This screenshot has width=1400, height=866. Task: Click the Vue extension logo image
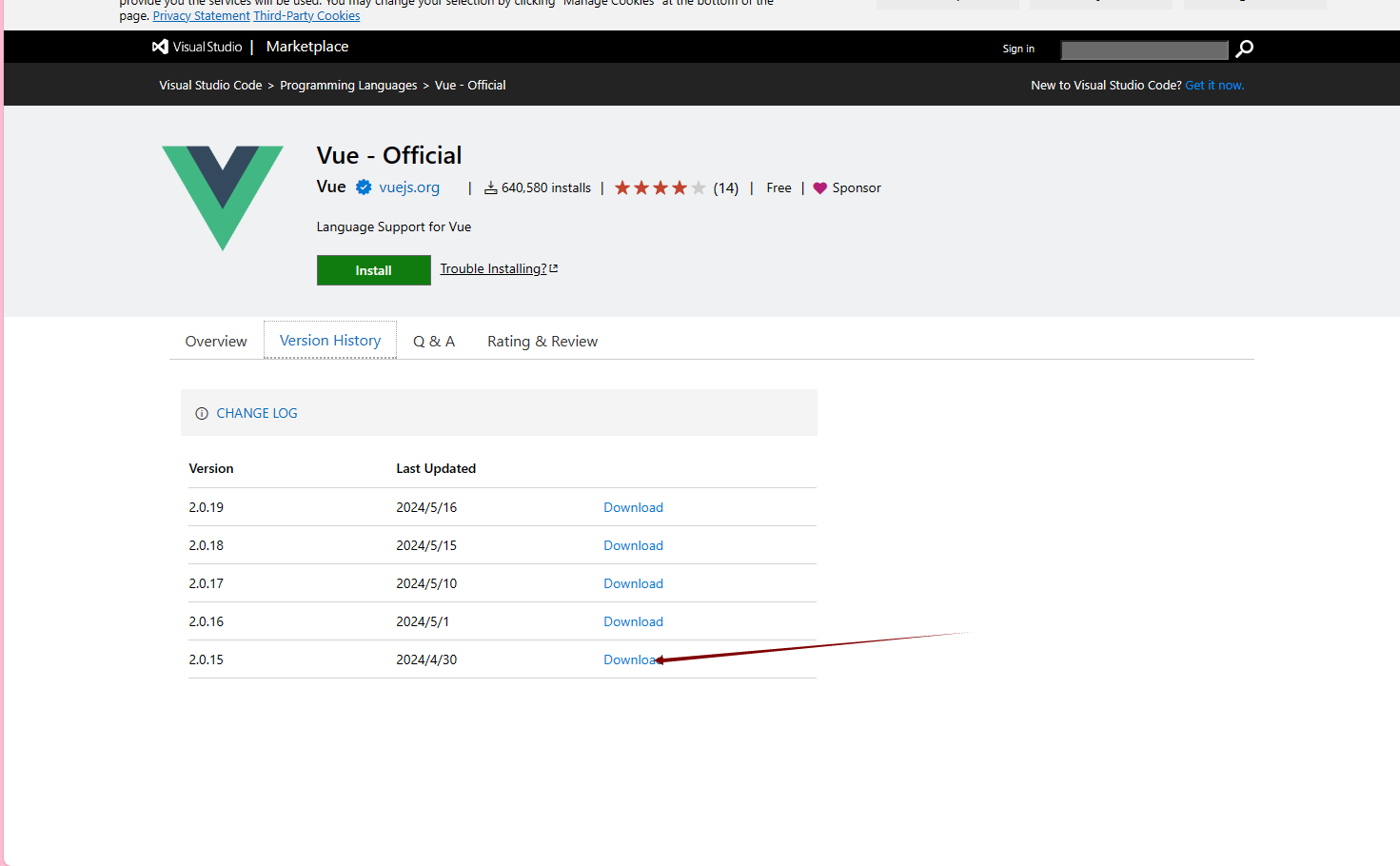223,198
